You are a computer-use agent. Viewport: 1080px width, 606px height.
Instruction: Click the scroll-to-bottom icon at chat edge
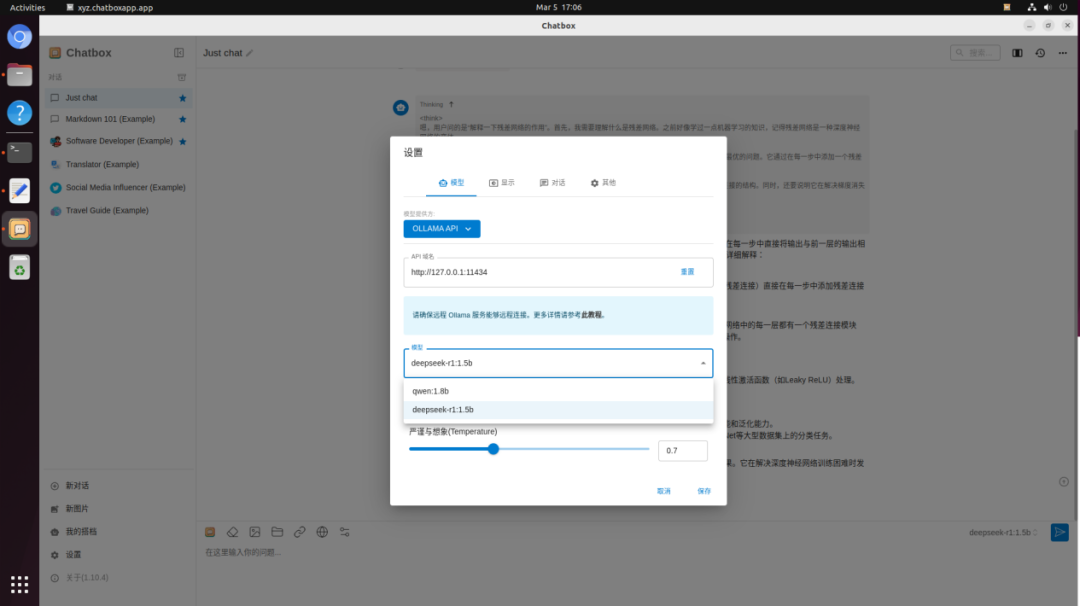pos(1063,482)
